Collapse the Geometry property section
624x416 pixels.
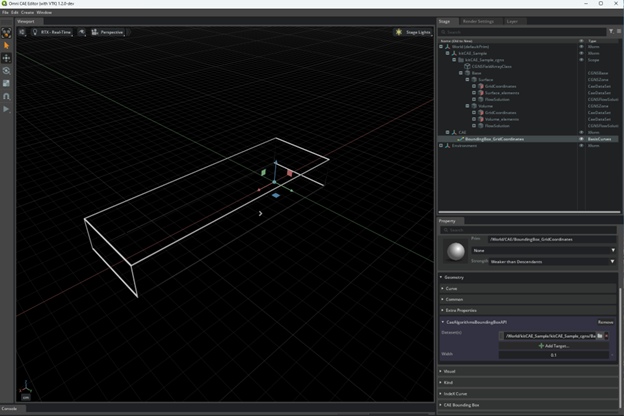coord(528,277)
